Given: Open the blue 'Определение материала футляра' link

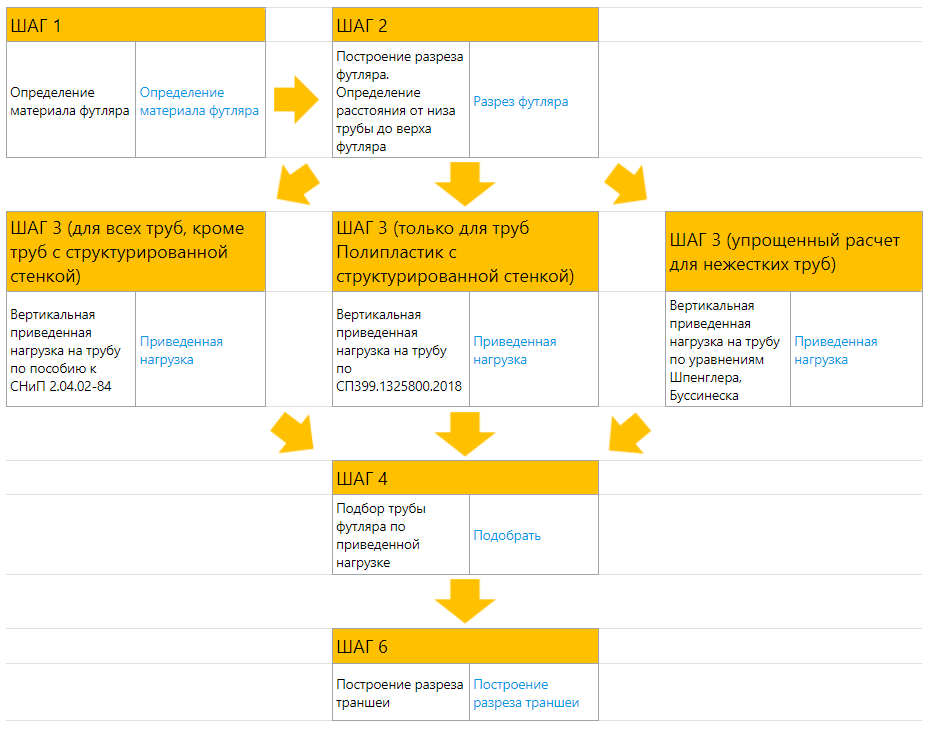Looking at the screenshot, I should click(x=199, y=101).
